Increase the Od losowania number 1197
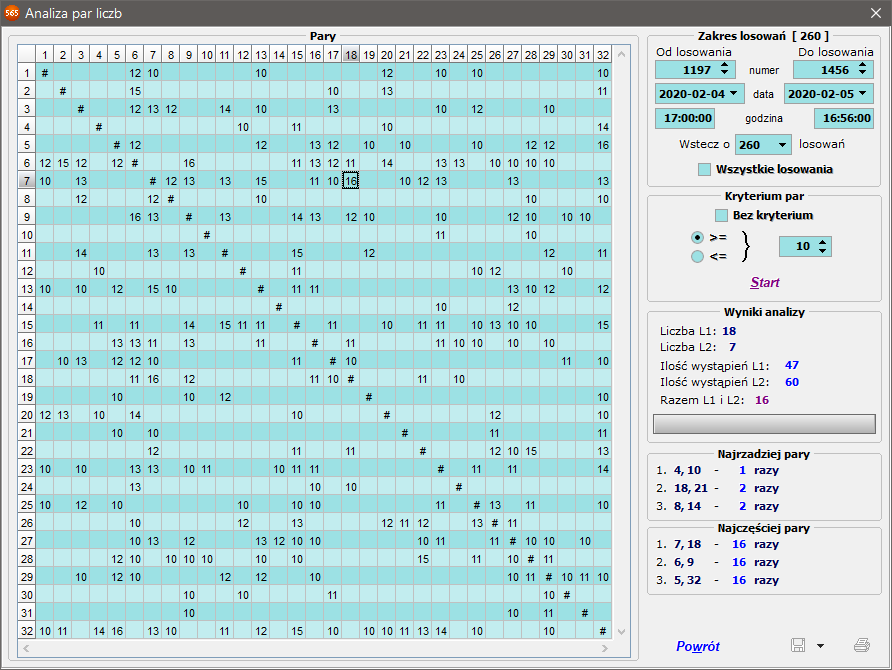 tap(724, 65)
